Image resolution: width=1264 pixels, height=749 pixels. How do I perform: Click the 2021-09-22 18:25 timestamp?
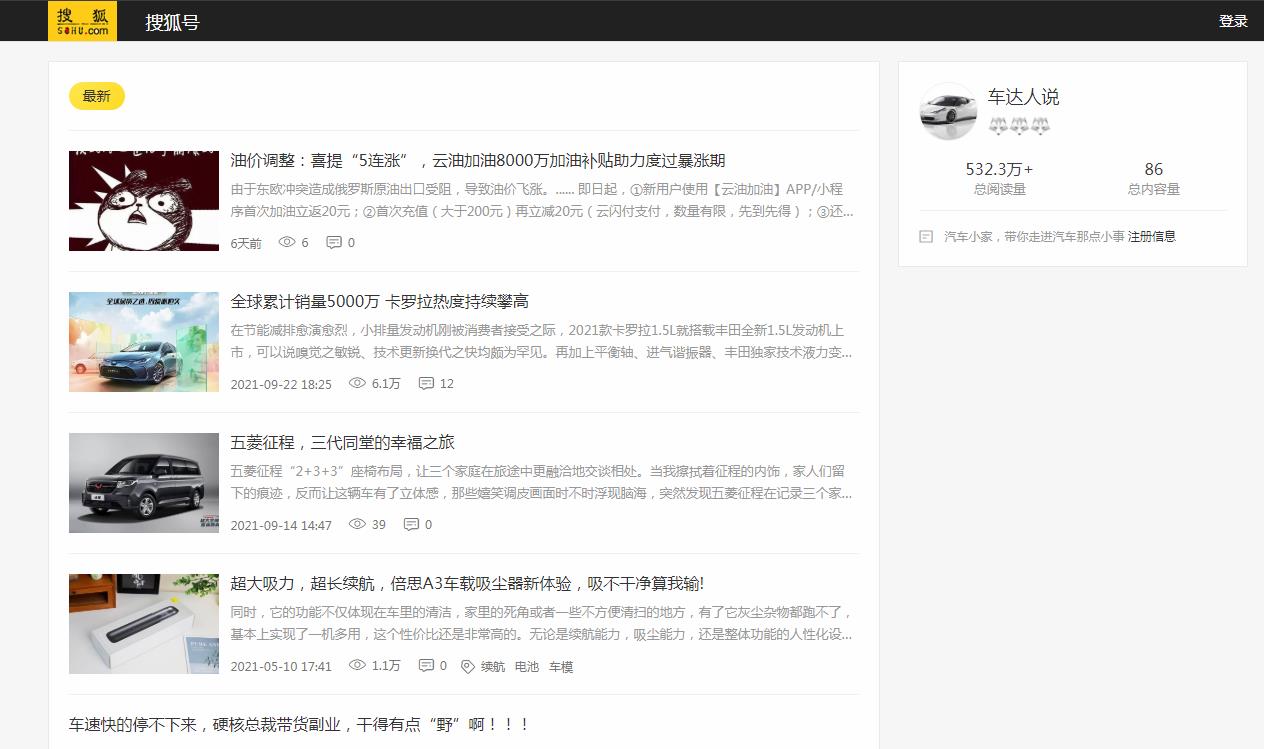click(x=281, y=384)
